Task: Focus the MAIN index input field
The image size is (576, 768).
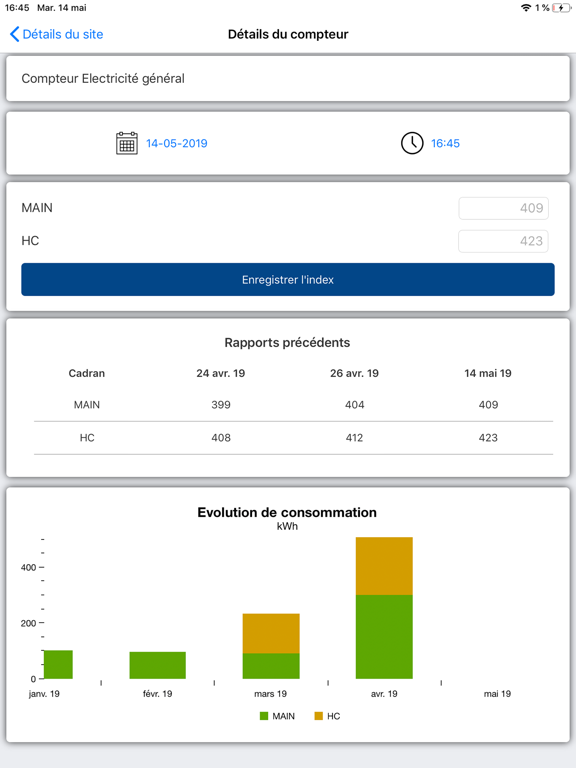Action: click(x=504, y=208)
